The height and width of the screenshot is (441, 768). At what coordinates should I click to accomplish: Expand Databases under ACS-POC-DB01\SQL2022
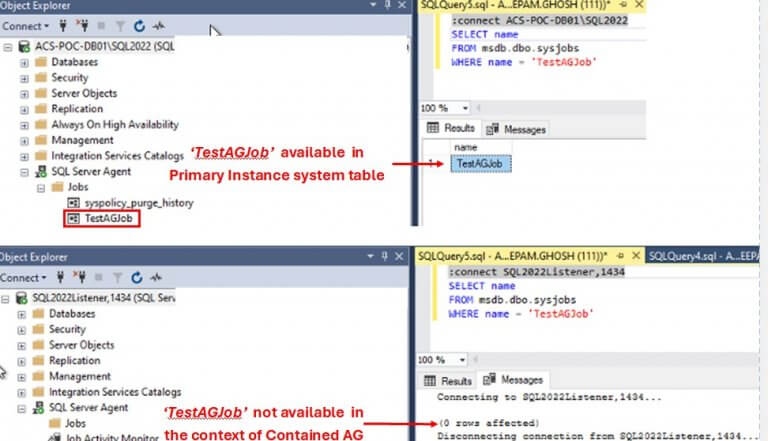tap(24, 63)
